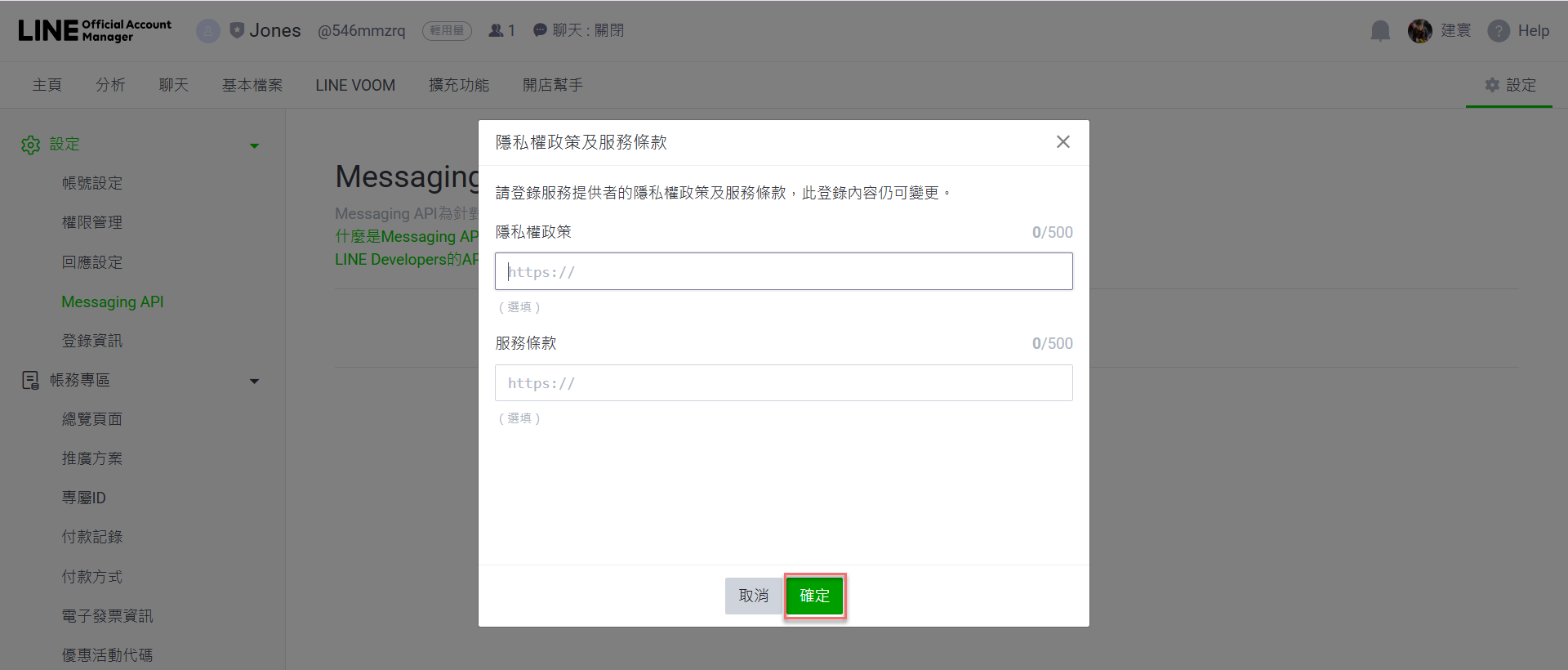Open 付款記錄 in the sidebar
Image resolution: width=1568 pixels, height=670 pixels.
click(92, 537)
